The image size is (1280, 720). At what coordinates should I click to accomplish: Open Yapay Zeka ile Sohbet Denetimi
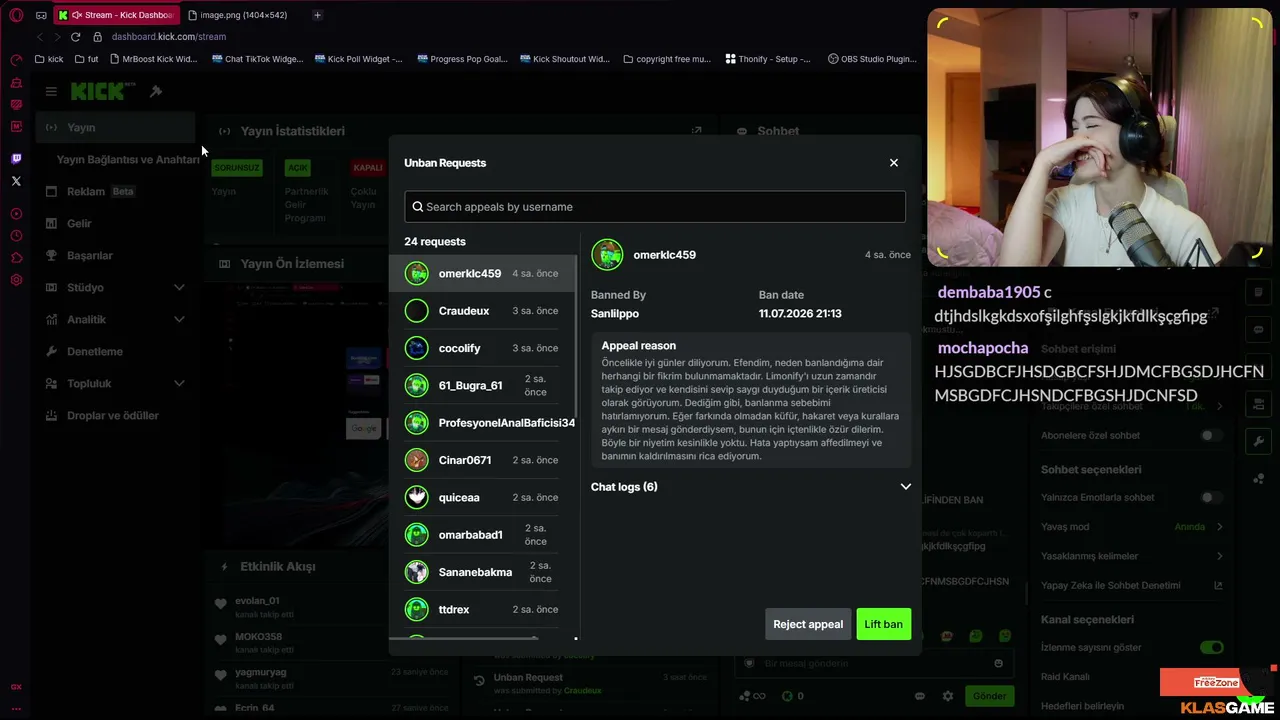tap(1132, 585)
